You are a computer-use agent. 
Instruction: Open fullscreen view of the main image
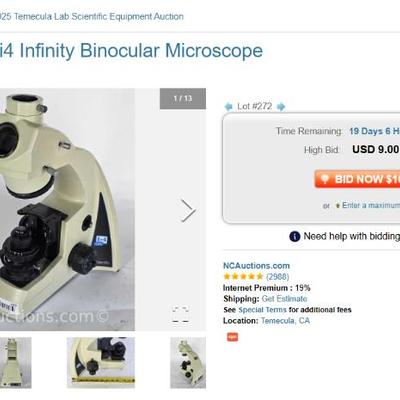181,314
